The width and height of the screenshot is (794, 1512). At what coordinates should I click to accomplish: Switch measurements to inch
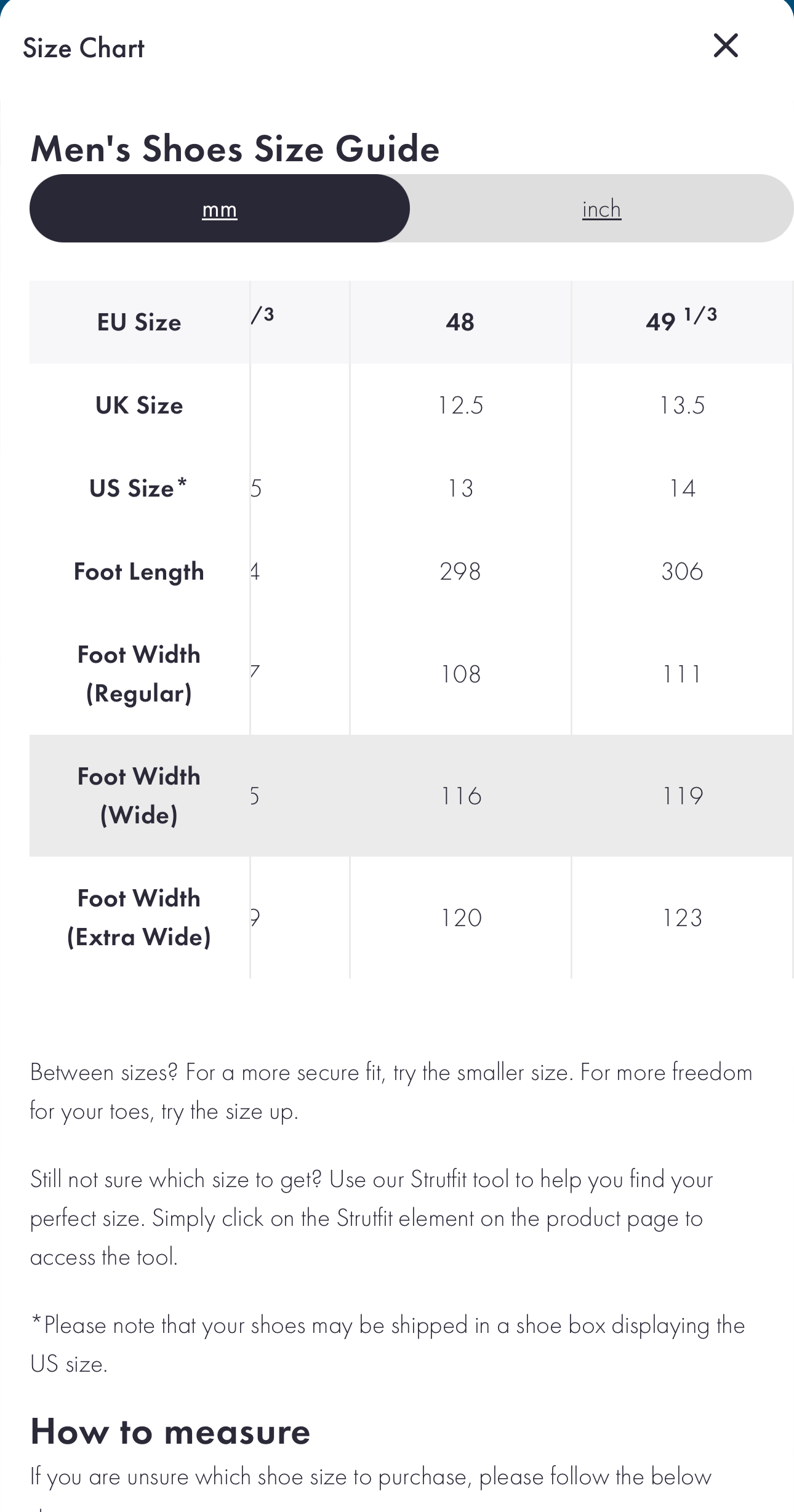coord(601,209)
